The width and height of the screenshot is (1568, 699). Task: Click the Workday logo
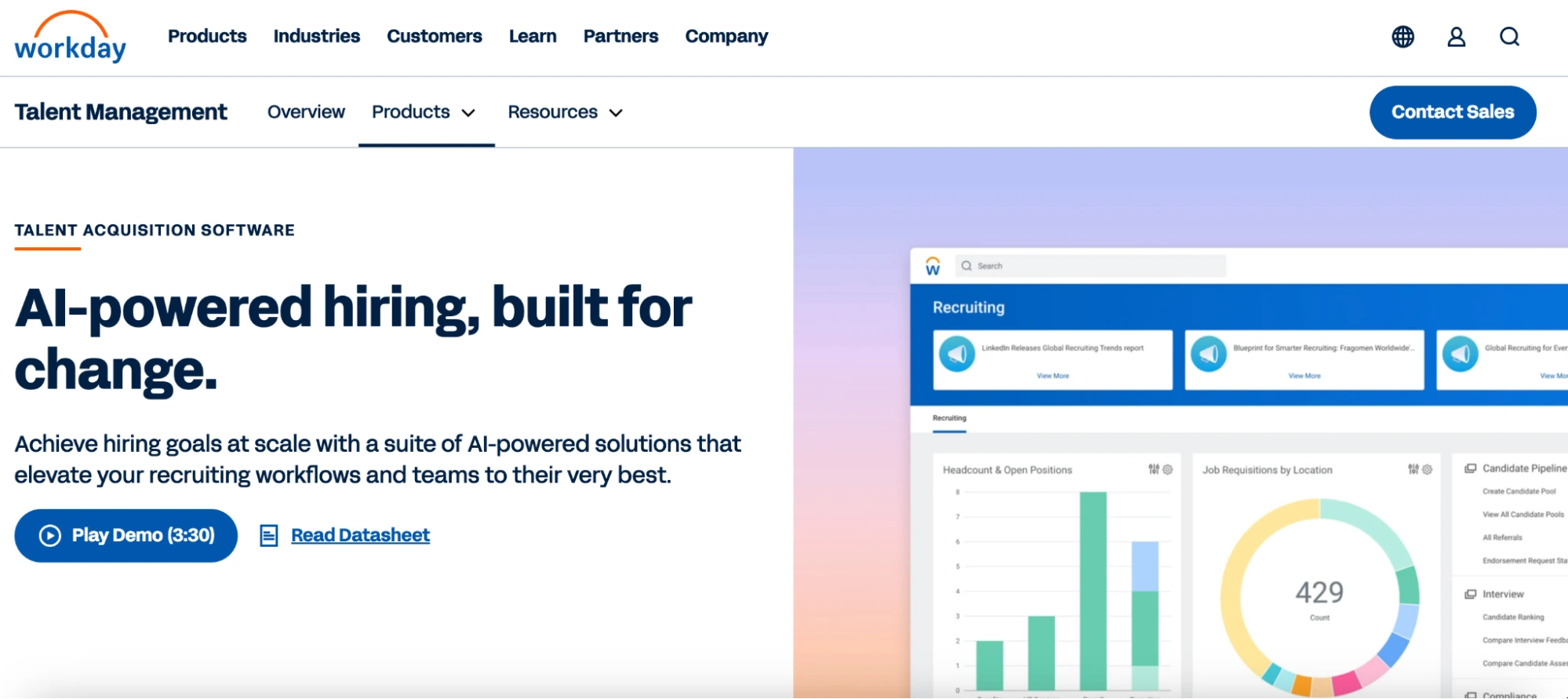pyautogui.click(x=71, y=37)
